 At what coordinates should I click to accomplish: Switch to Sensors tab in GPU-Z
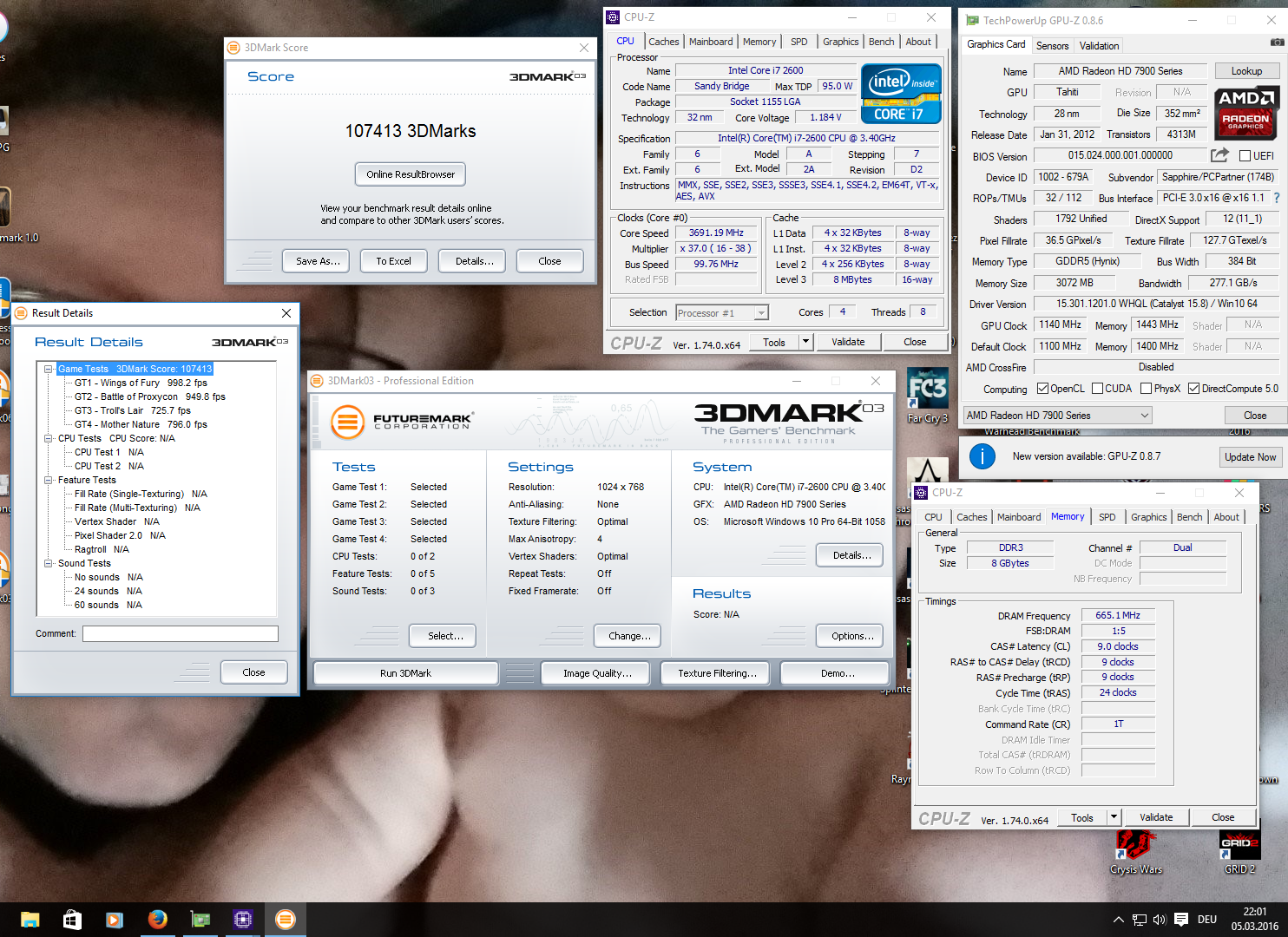coord(1053,46)
